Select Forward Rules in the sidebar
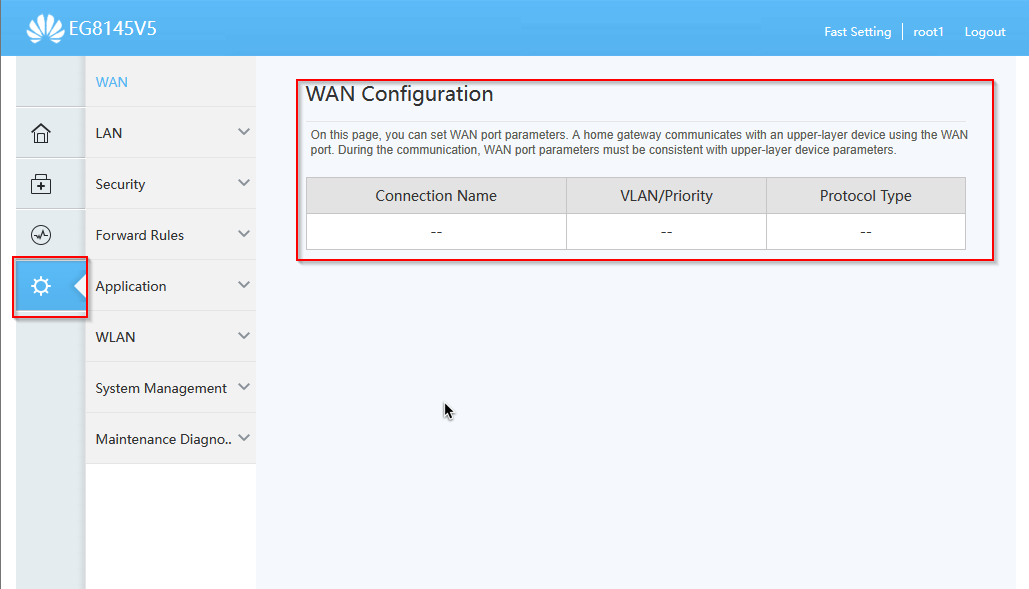The width and height of the screenshot is (1029, 589). 171,235
